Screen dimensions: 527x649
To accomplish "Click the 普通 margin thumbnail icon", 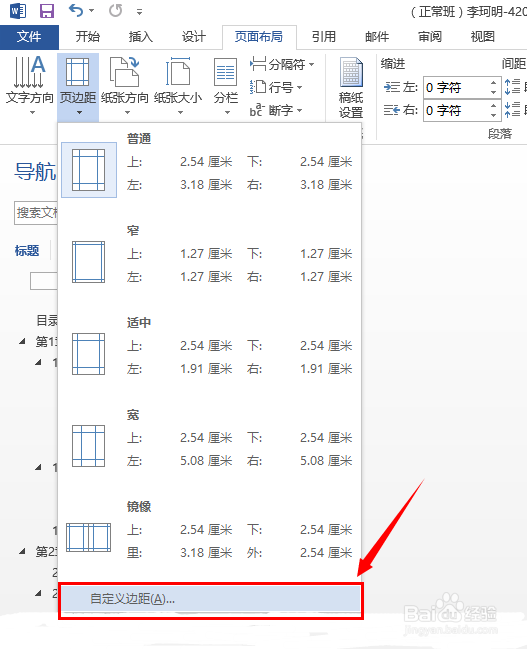I will pos(89,170).
